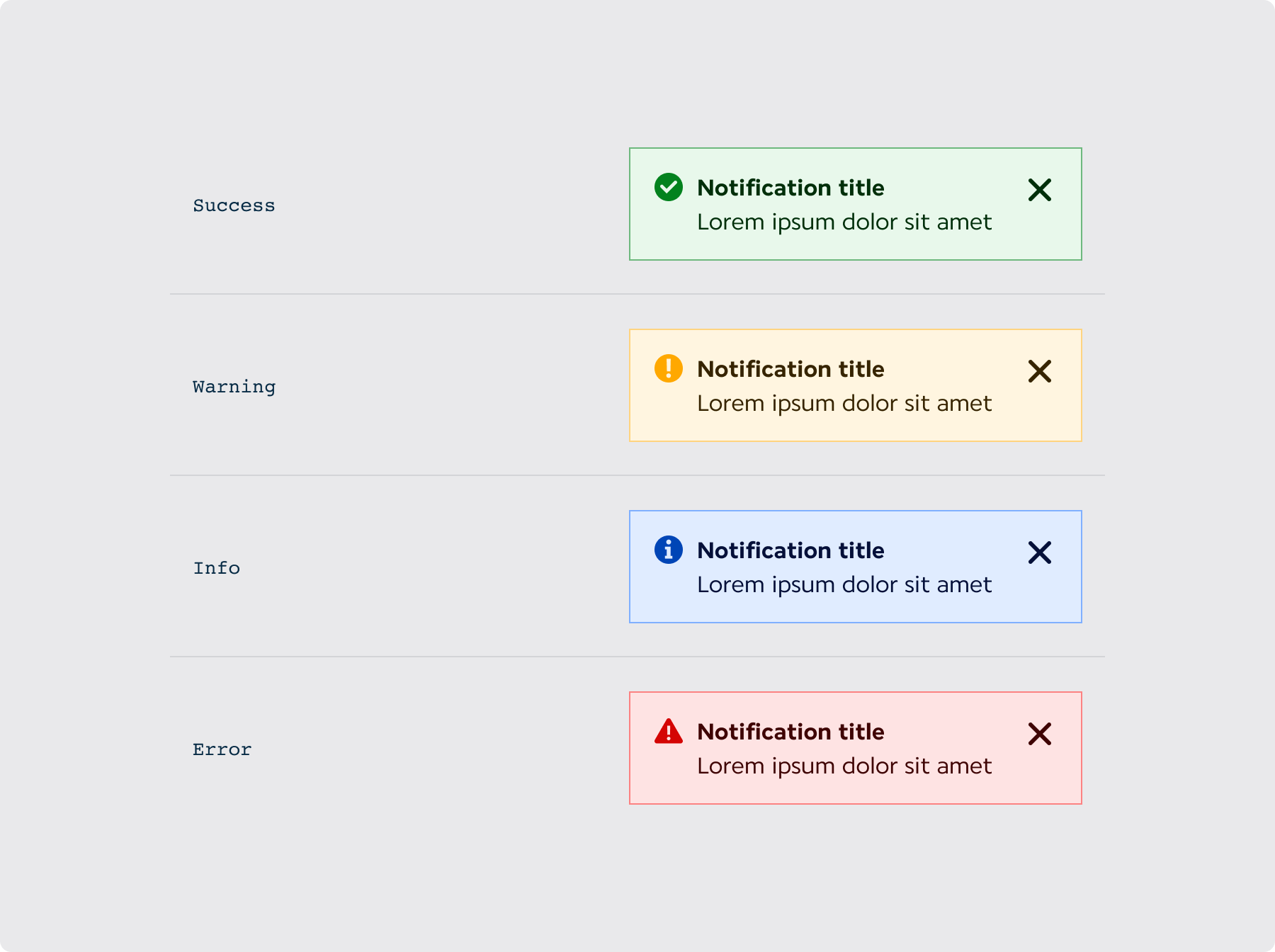This screenshot has width=1275, height=952.
Task: Select the warning notification title text
Action: pyautogui.click(x=790, y=369)
